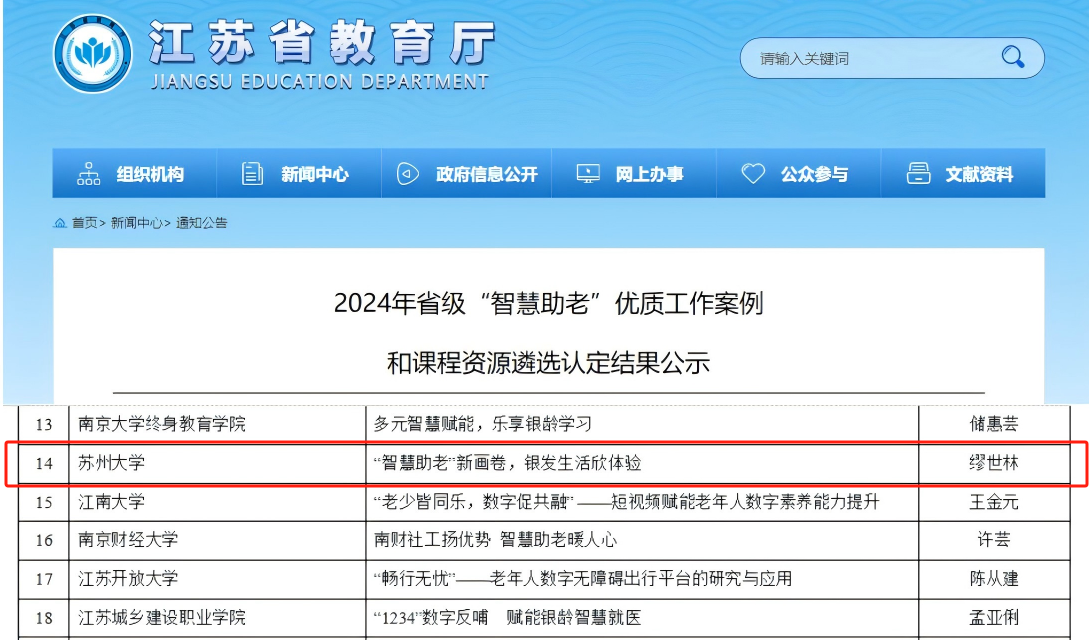Click the breadcrumb home icon
The image size is (1089, 640).
point(60,223)
